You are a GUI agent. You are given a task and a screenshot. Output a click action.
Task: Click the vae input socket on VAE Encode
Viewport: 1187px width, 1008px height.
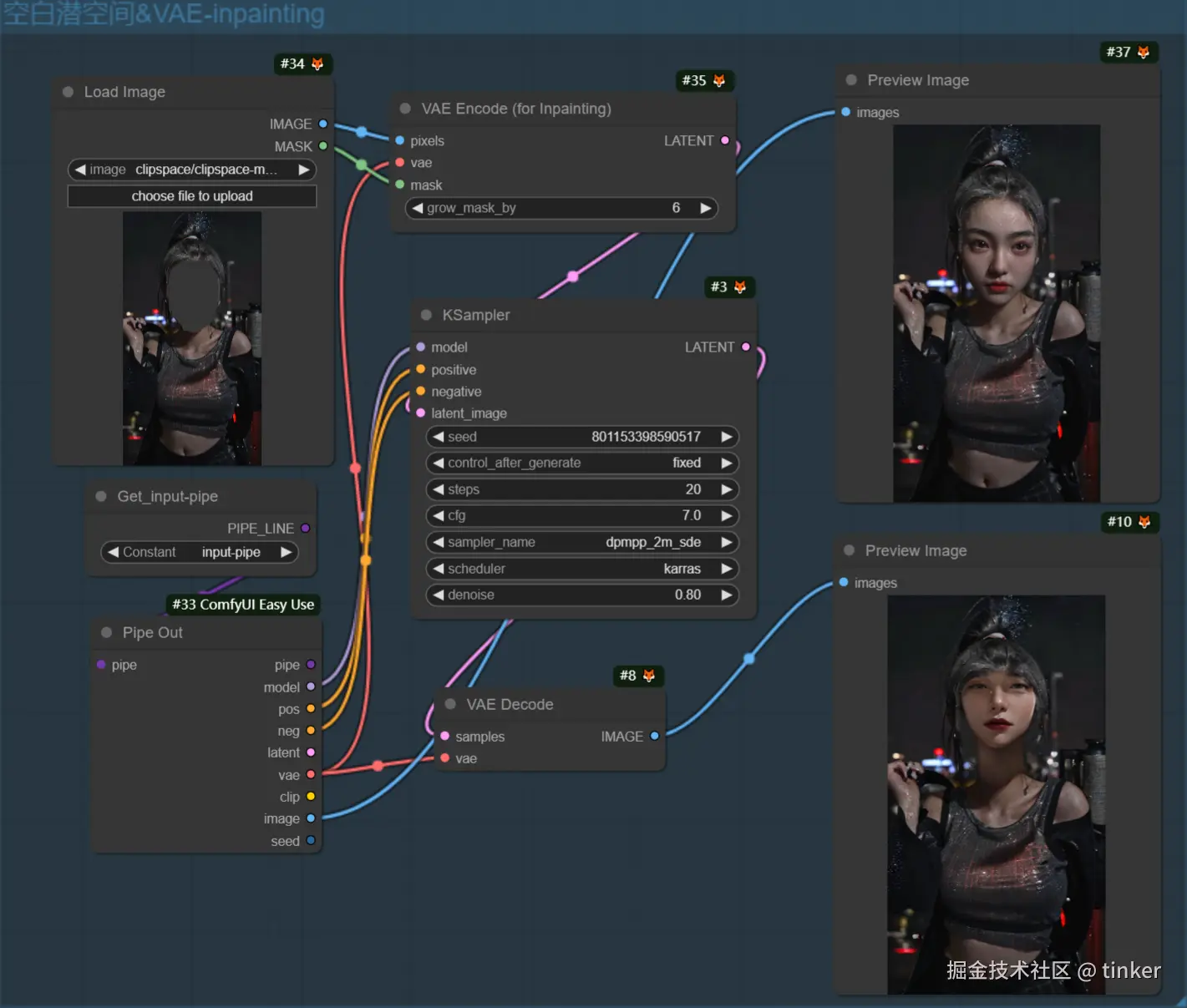400,163
